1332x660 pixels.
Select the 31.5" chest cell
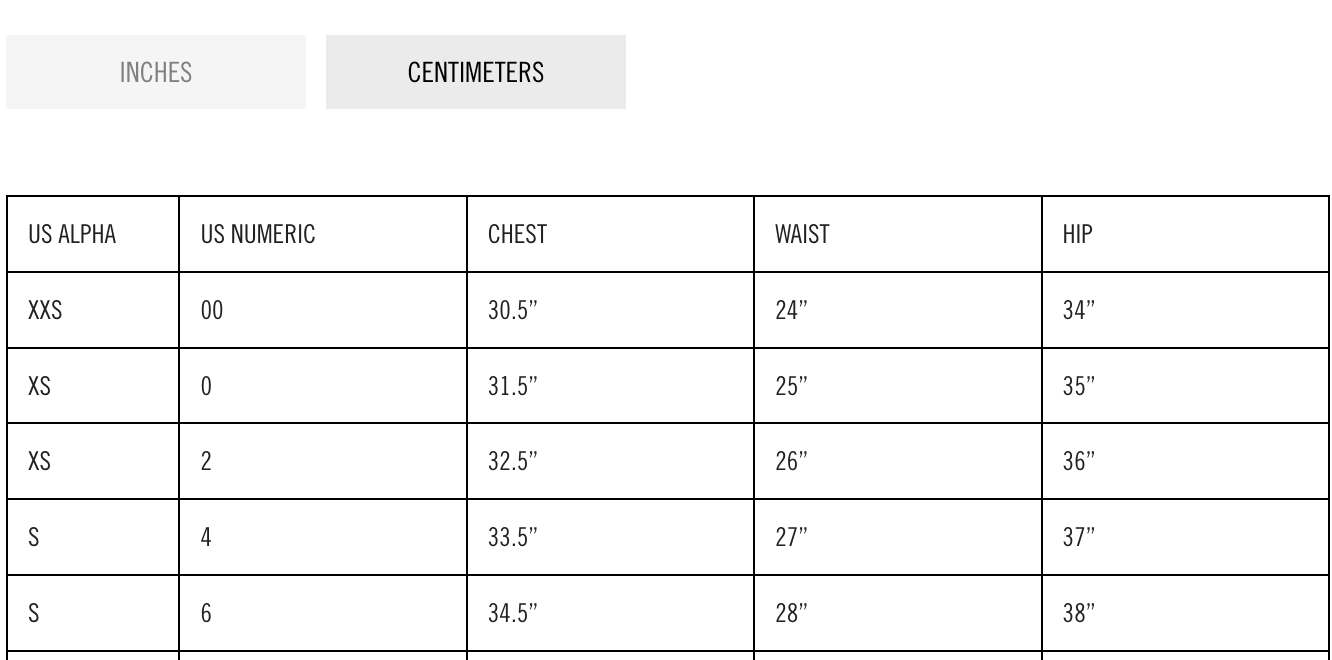(x=514, y=386)
